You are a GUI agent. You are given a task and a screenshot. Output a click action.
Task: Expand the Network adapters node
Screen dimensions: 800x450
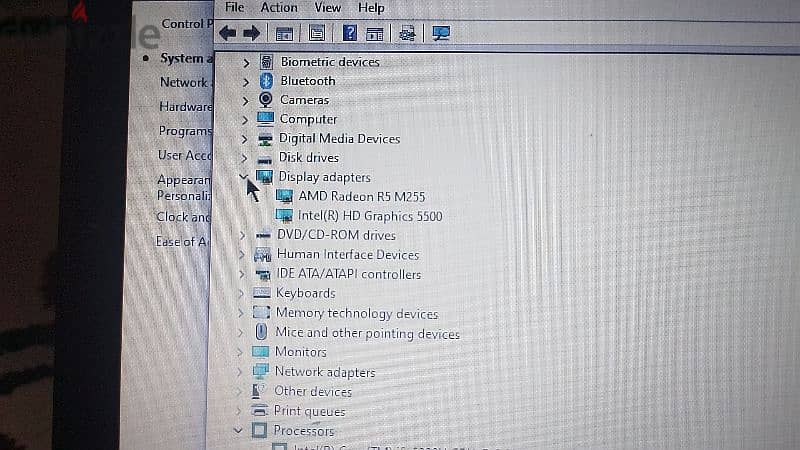click(x=239, y=372)
